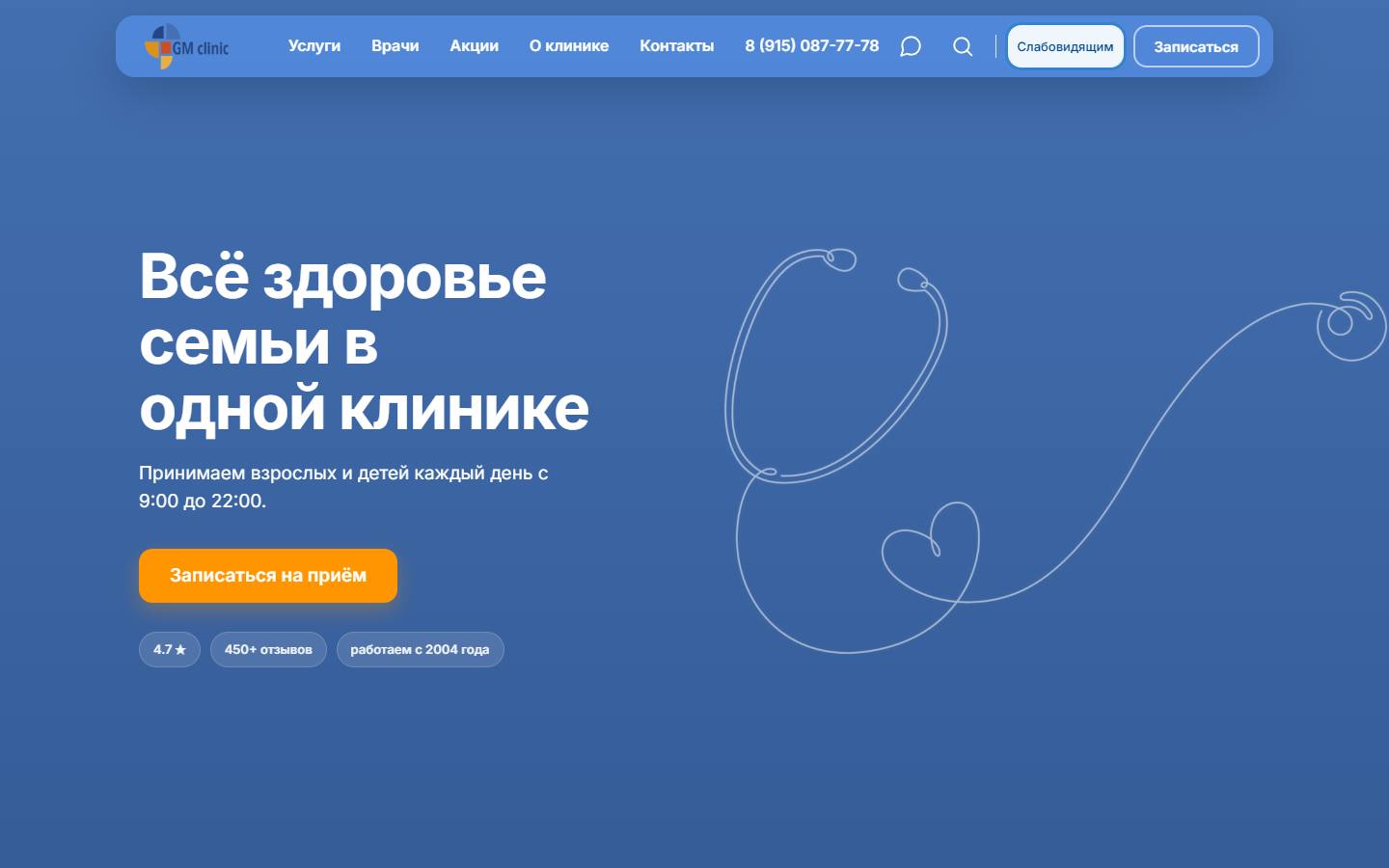Click the работаем с 2004 года badge

click(420, 649)
